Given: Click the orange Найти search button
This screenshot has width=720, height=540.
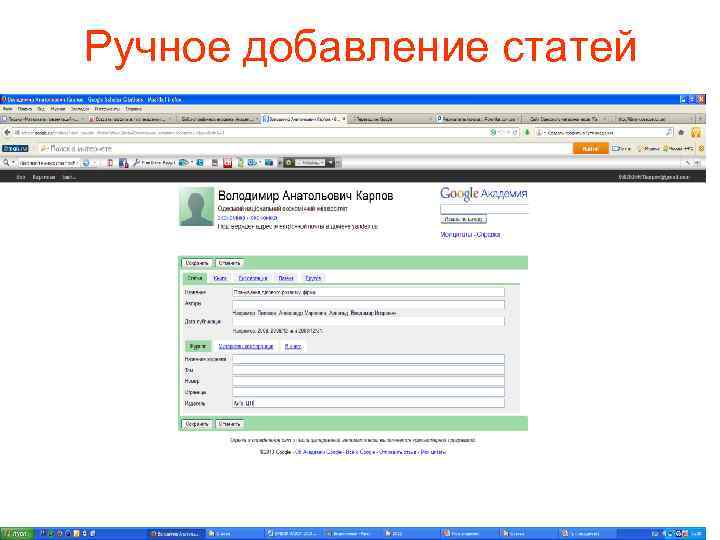Looking at the screenshot, I should [591, 148].
